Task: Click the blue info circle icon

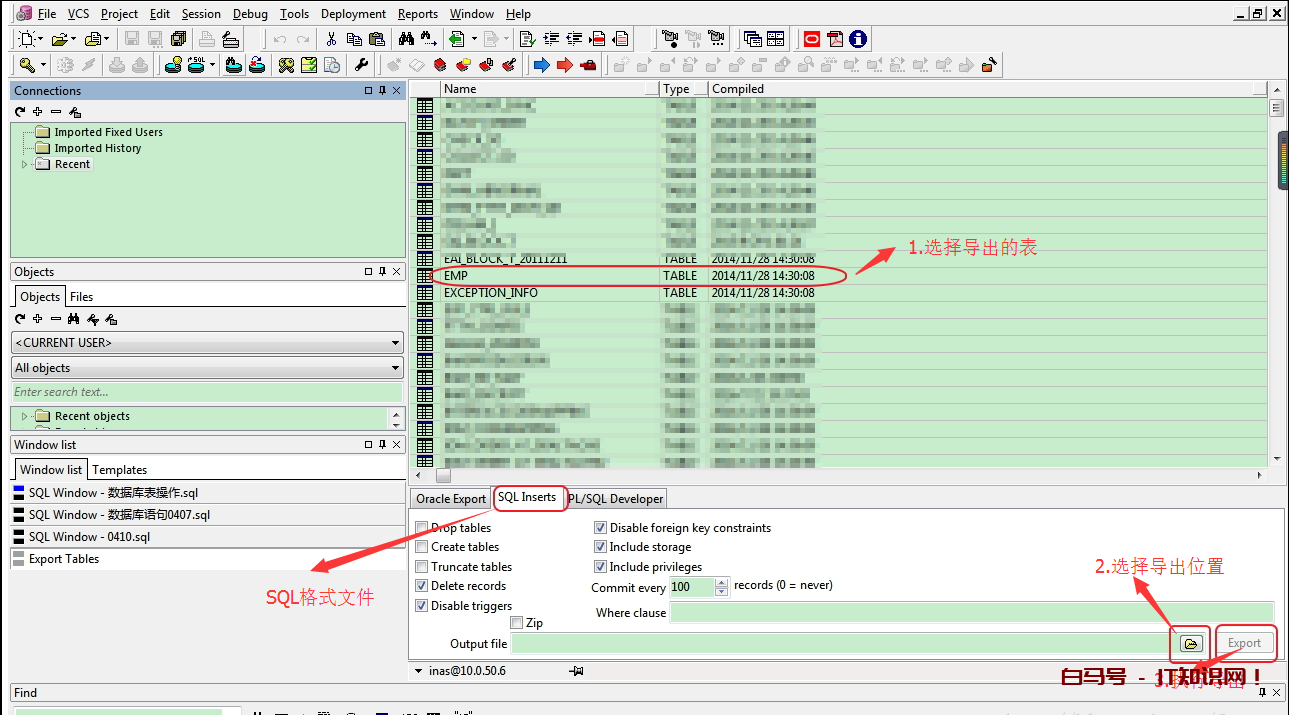Action: (857, 39)
